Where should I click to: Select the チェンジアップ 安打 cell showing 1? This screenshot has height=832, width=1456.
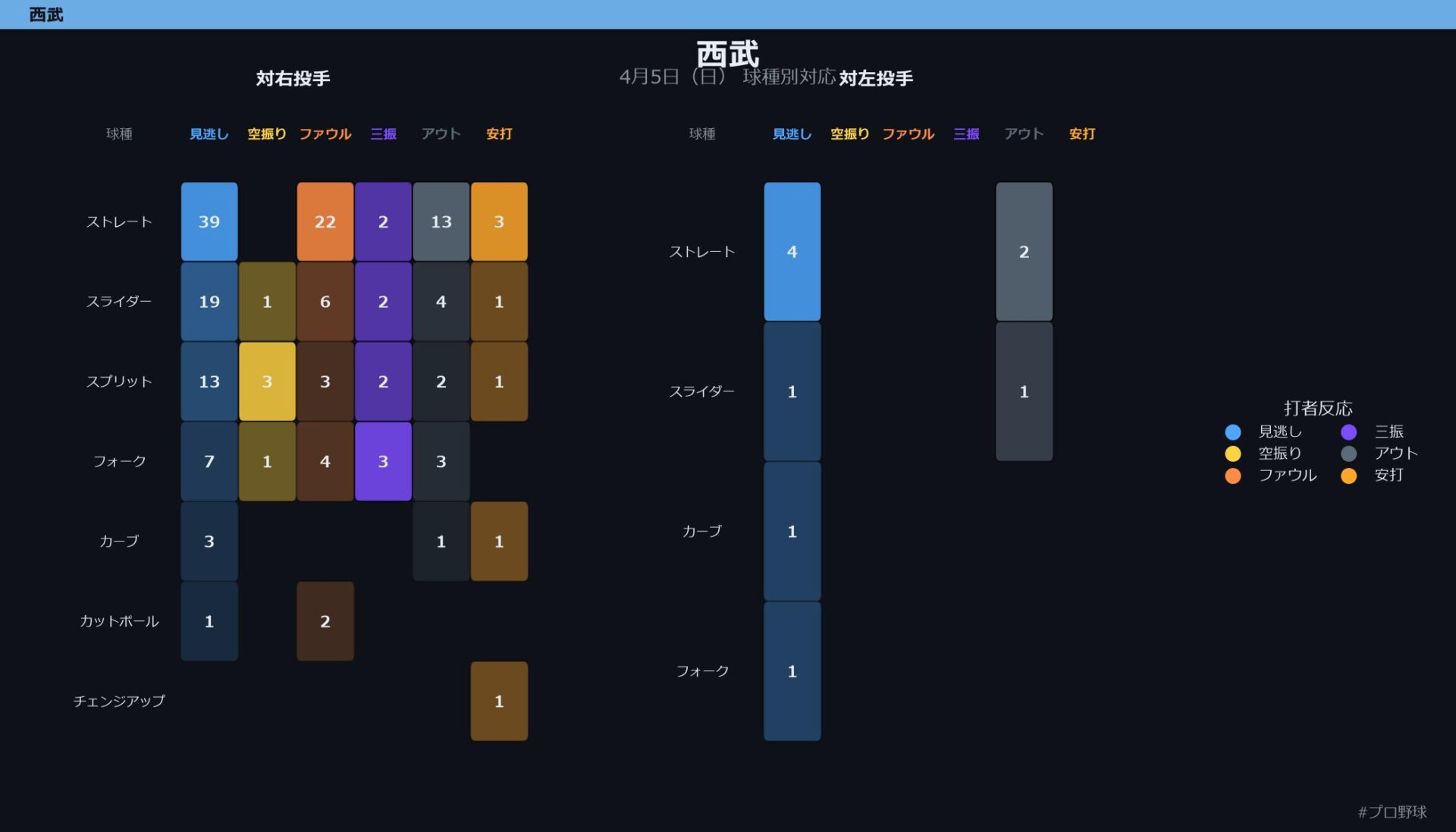499,701
